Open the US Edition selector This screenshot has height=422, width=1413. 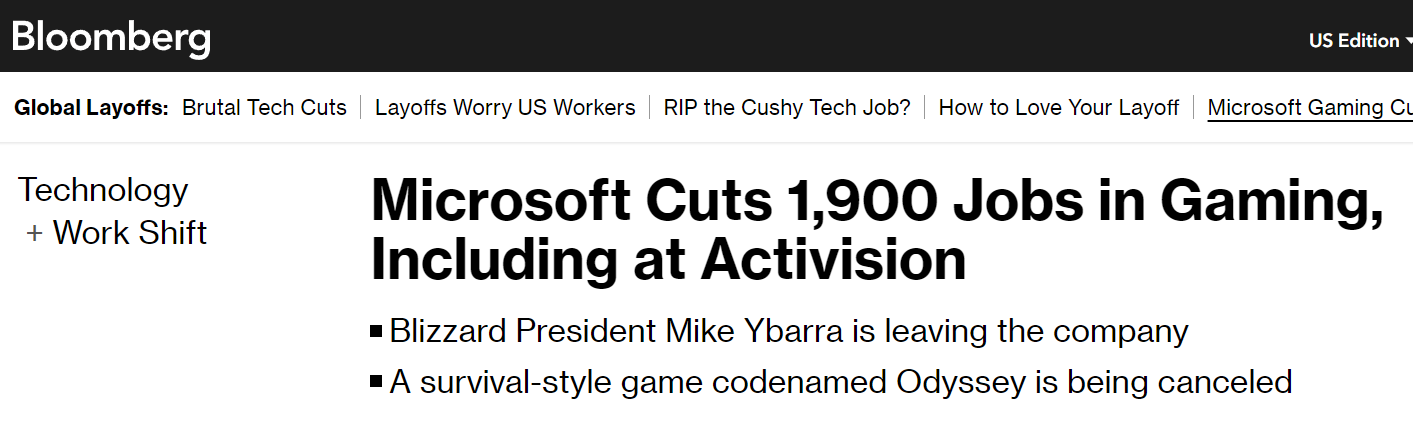click(x=1354, y=41)
